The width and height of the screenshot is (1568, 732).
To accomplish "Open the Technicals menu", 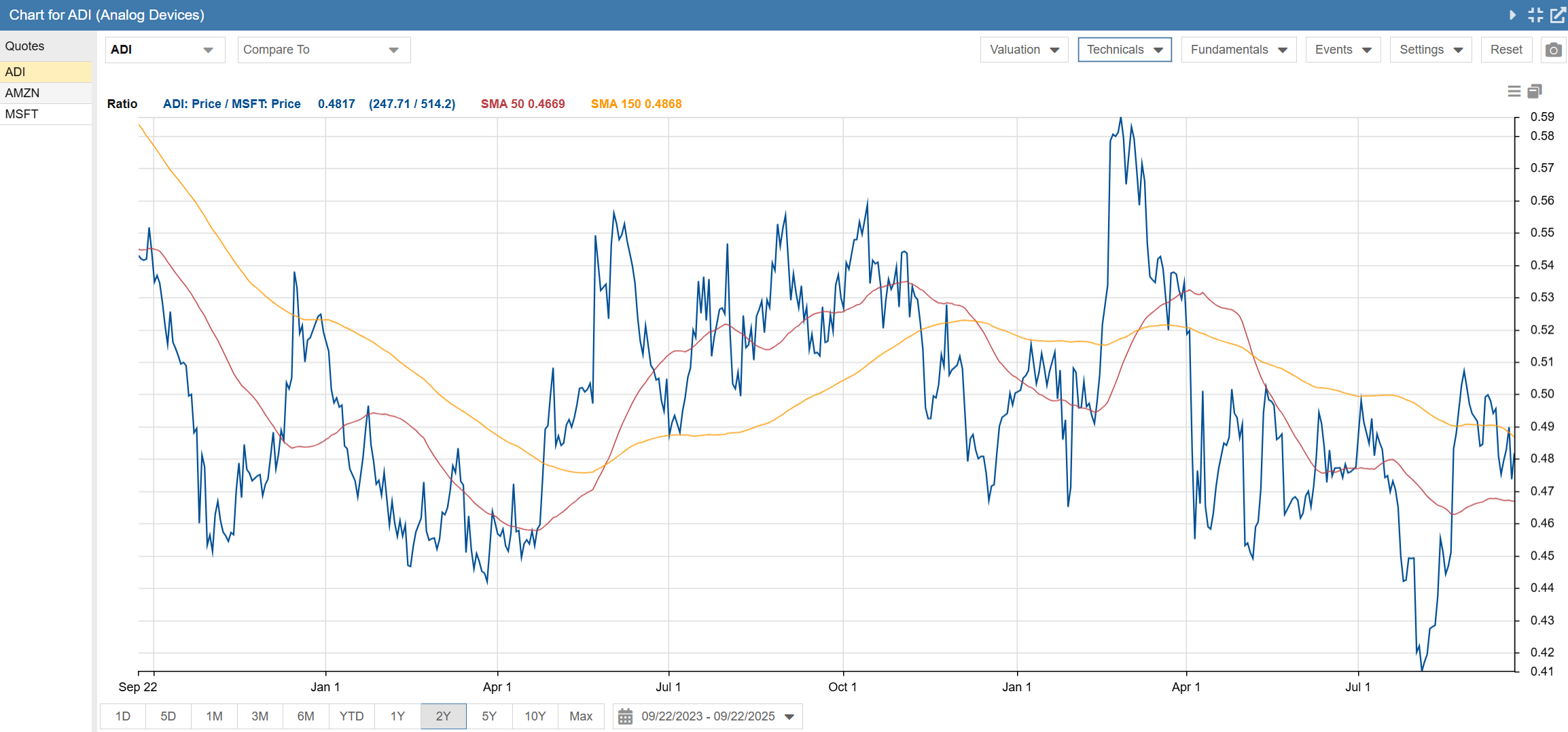I will coord(1124,50).
